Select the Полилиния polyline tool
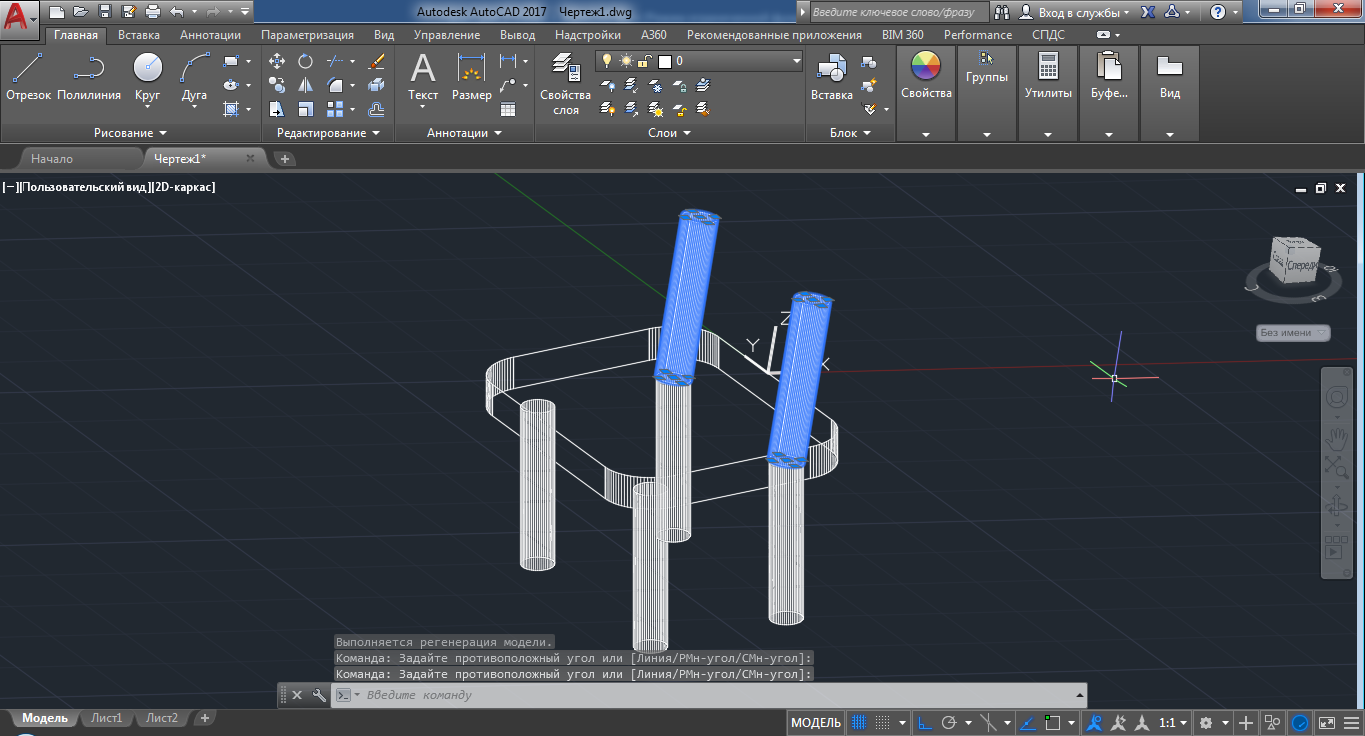Screen dimensions: 1365x736 click(89, 77)
